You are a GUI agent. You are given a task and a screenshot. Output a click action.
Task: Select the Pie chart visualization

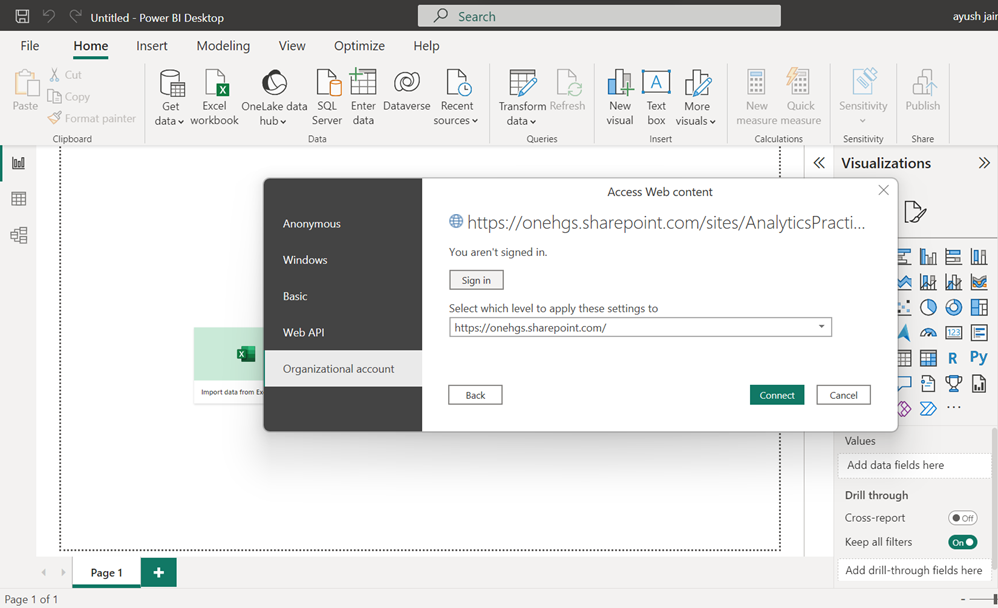(x=928, y=308)
